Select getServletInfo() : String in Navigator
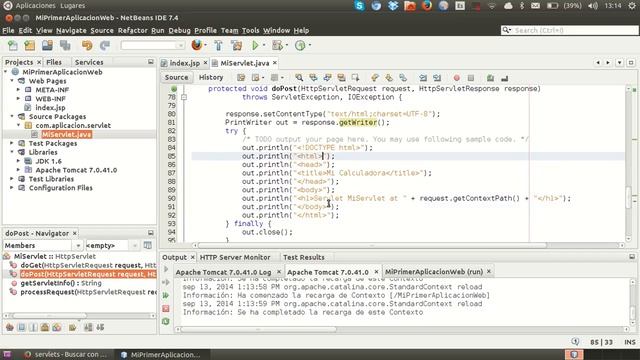The image size is (640, 360). pos(61,283)
